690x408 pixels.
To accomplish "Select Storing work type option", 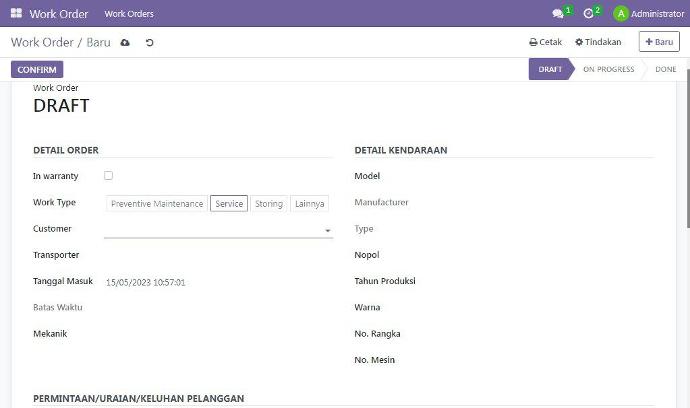I will pos(269,203).
